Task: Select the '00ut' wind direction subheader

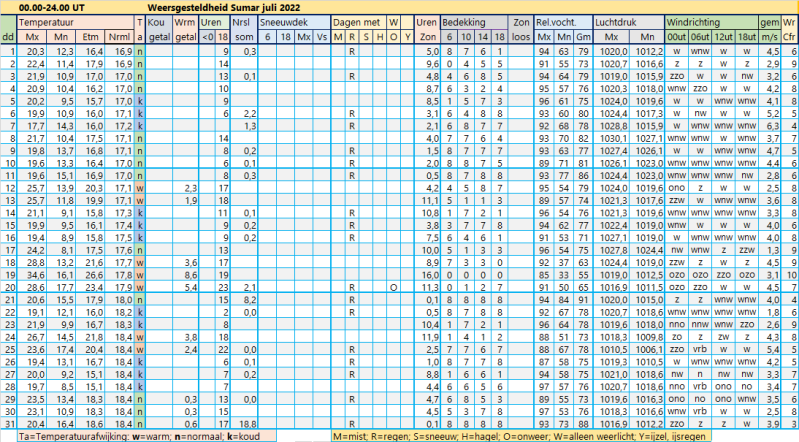Action: coord(677,37)
